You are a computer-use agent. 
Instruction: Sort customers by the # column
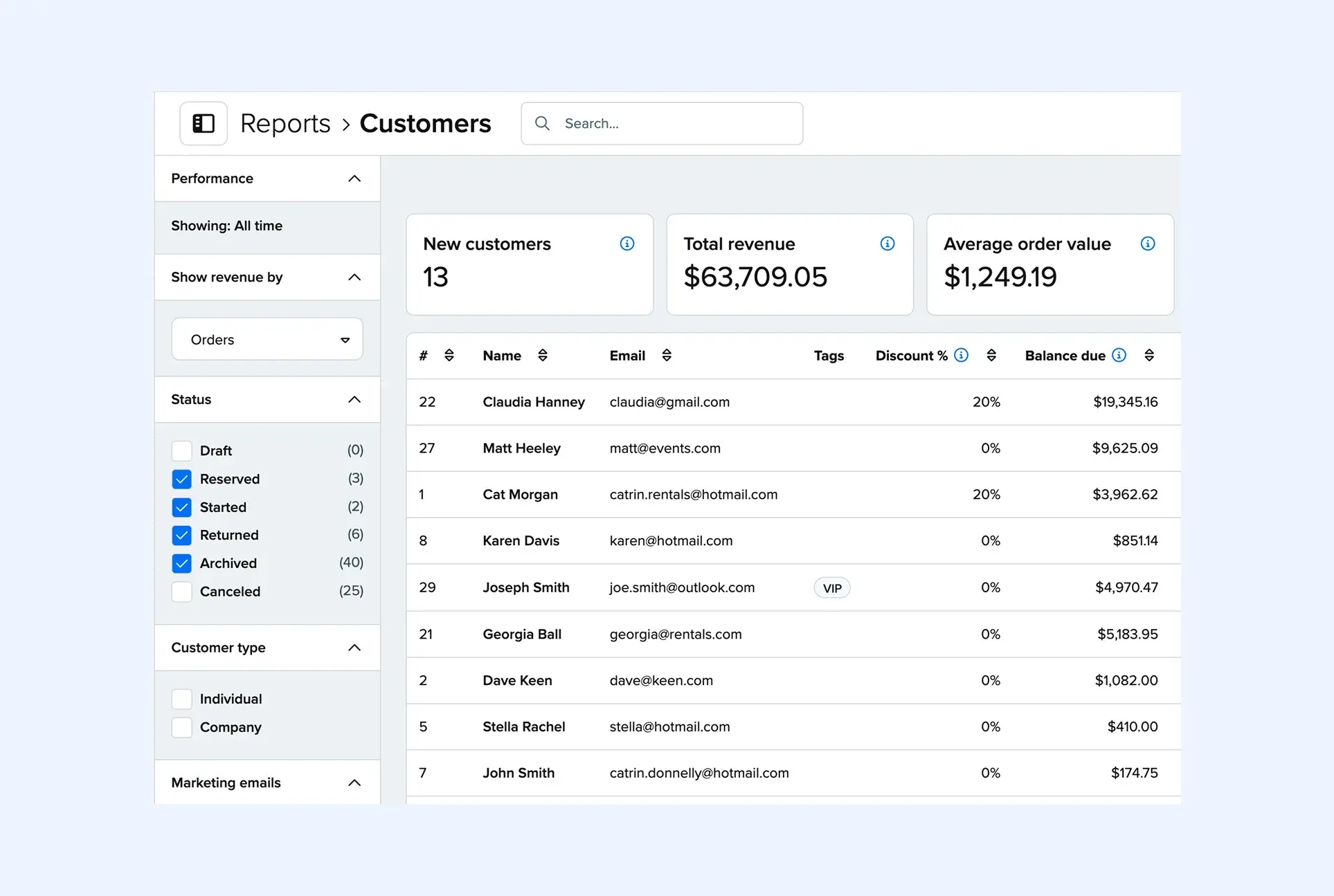coord(449,355)
